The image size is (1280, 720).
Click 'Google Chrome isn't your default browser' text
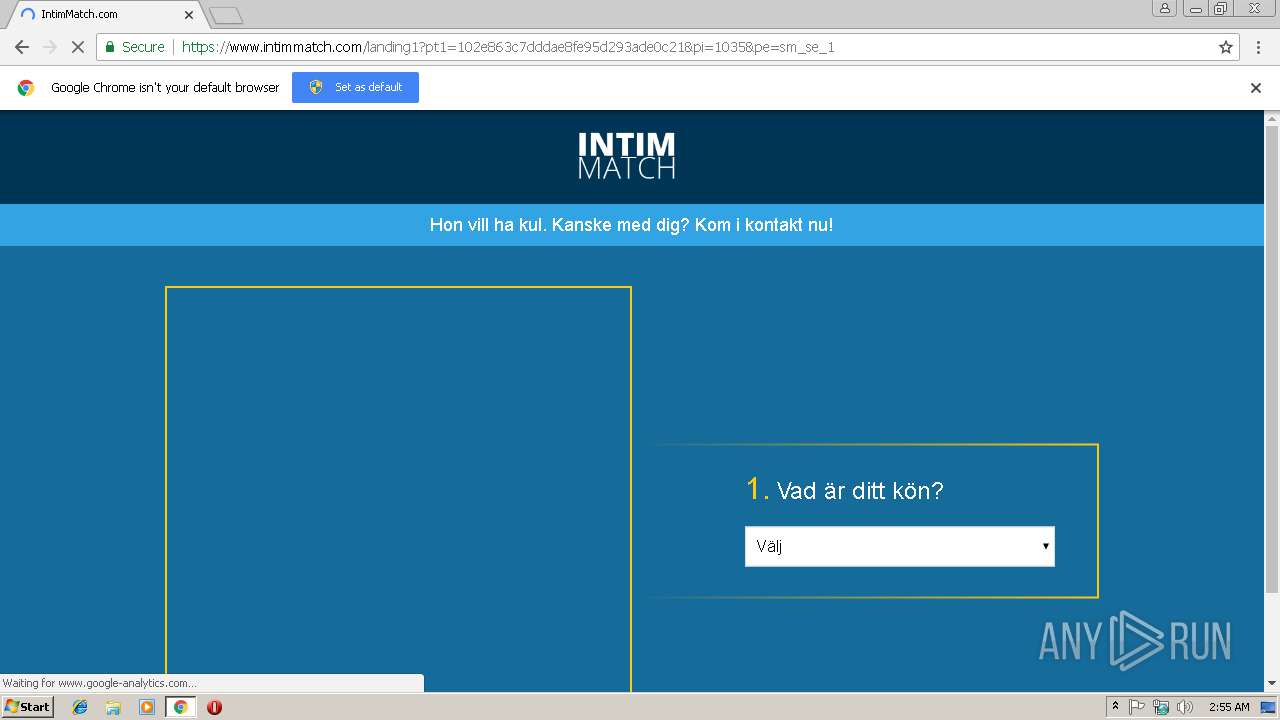point(165,88)
